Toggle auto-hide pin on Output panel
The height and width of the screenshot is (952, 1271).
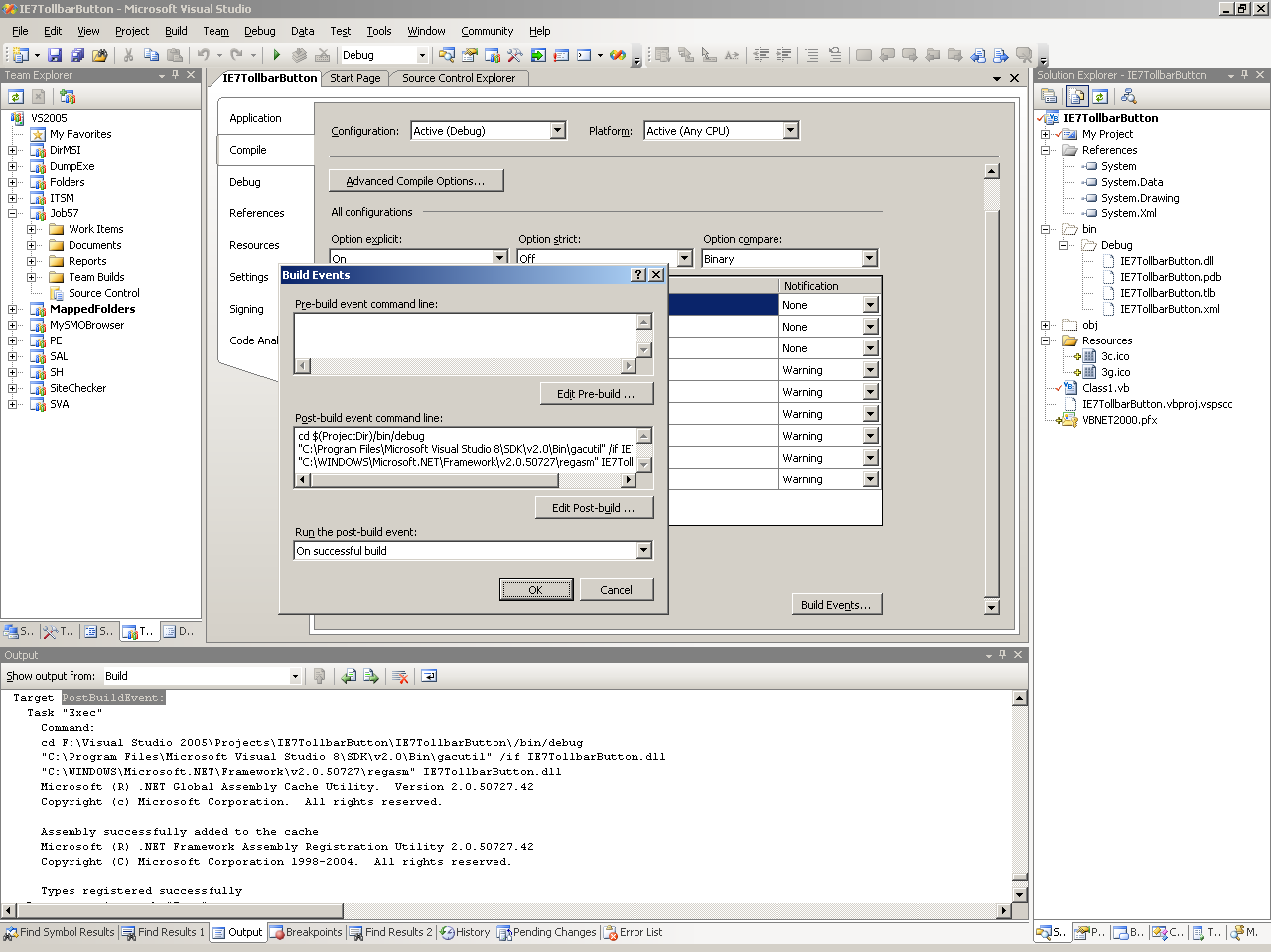[x=1003, y=655]
